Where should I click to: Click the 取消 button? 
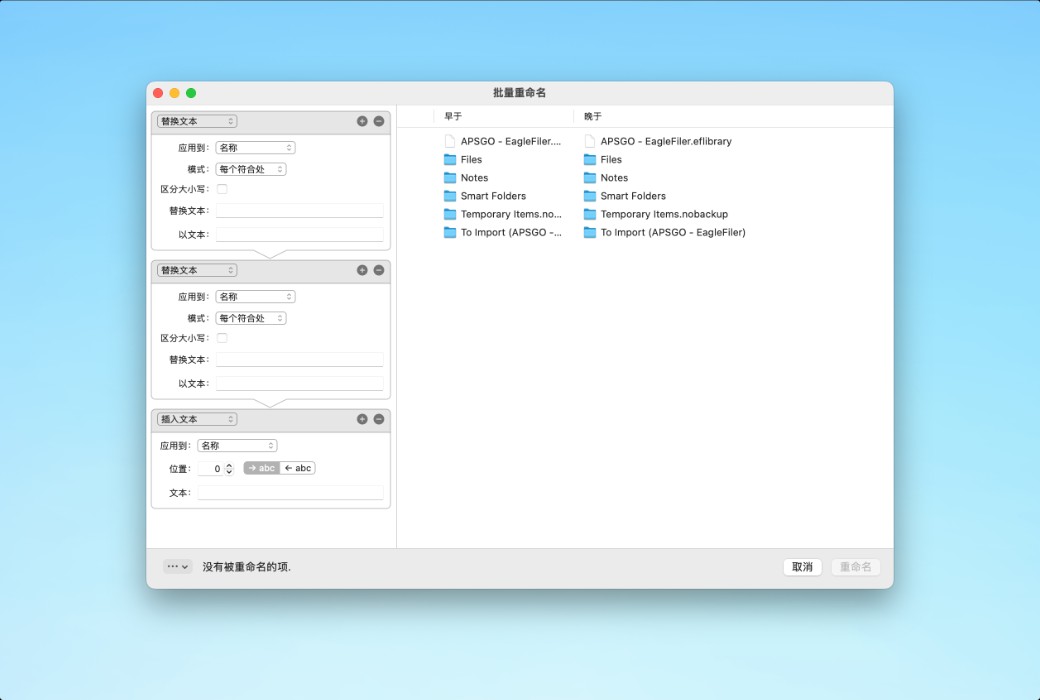click(x=803, y=567)
